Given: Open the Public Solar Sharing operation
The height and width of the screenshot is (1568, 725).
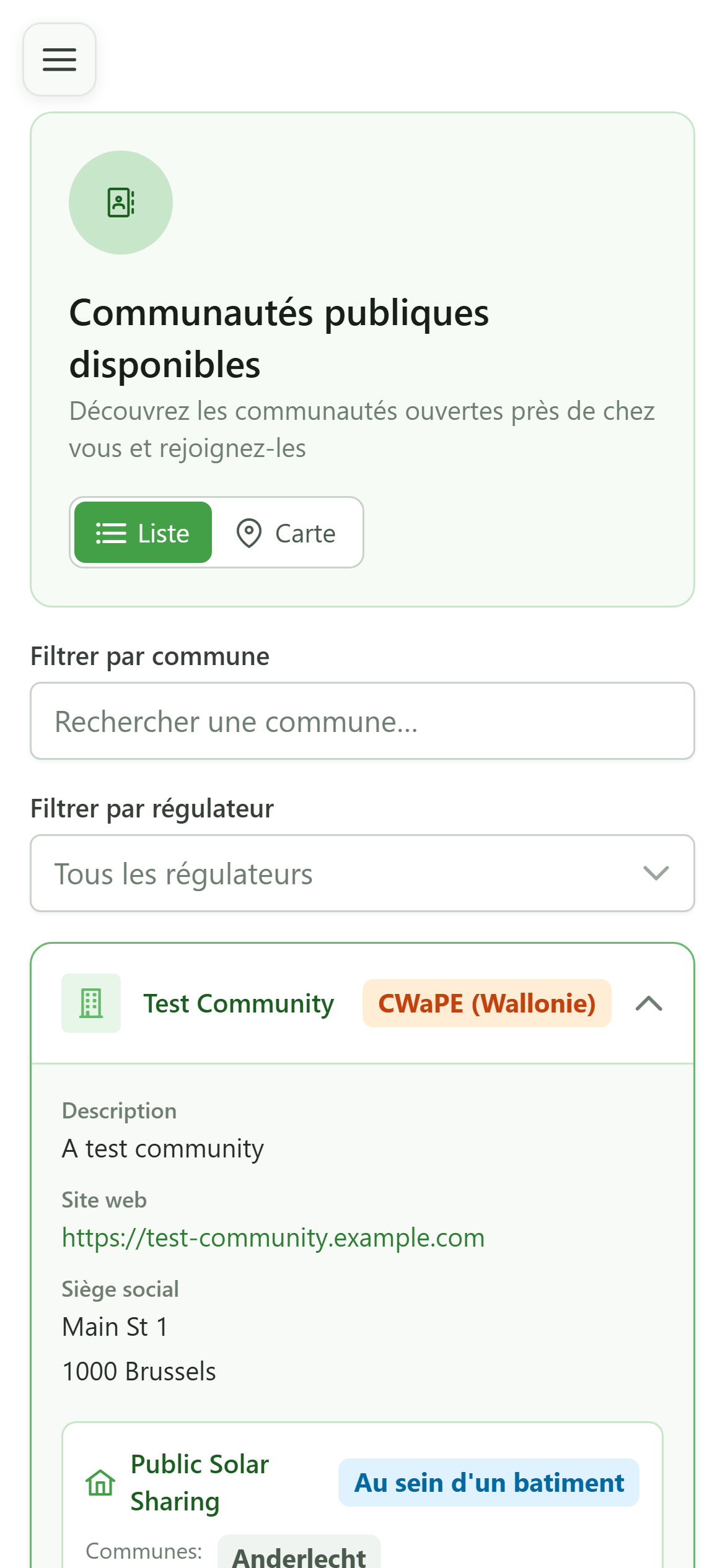Looking at the screenshot, I should [x=200, y=1483].
